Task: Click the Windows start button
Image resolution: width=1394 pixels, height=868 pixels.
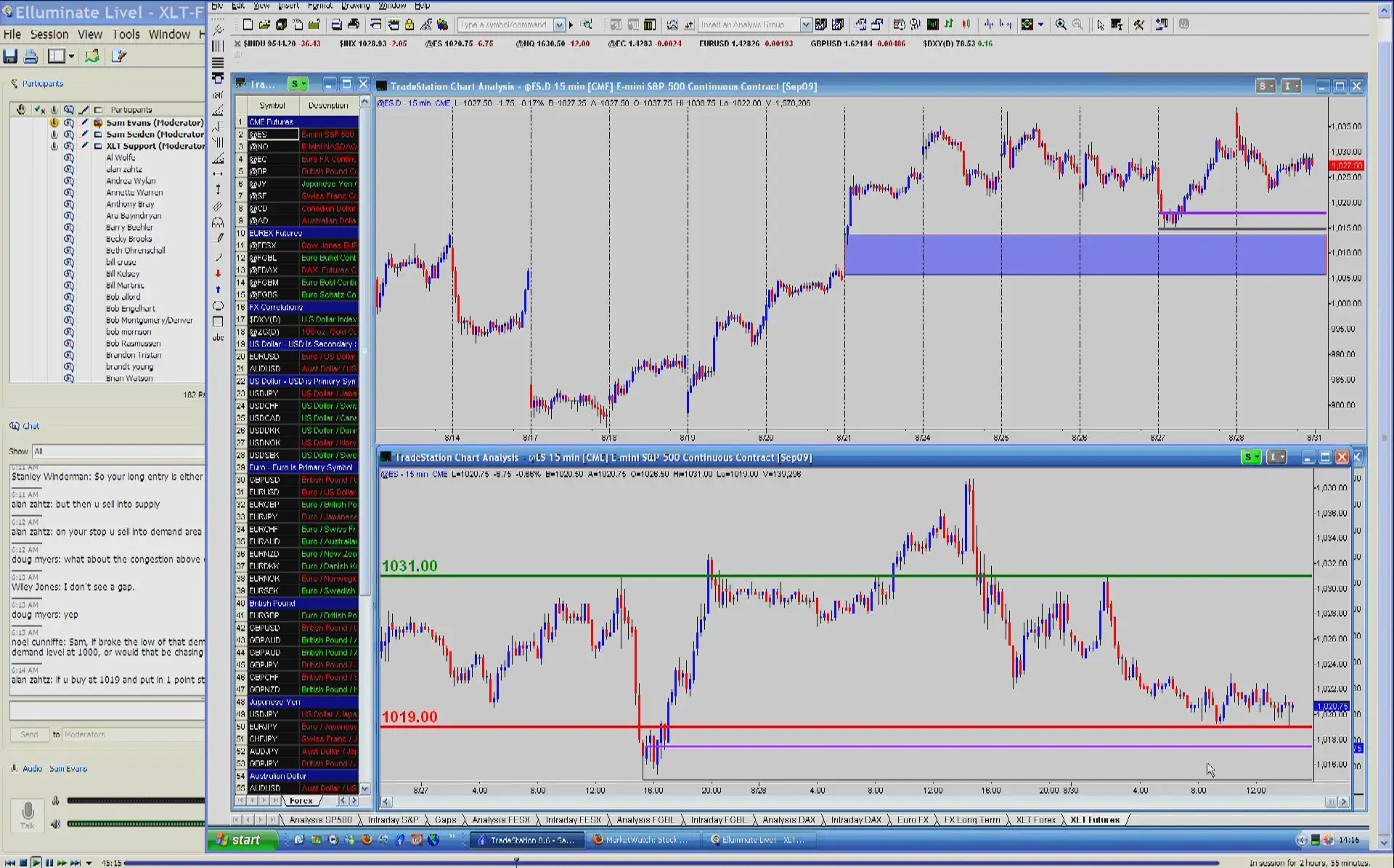Action: click(243, 840)
